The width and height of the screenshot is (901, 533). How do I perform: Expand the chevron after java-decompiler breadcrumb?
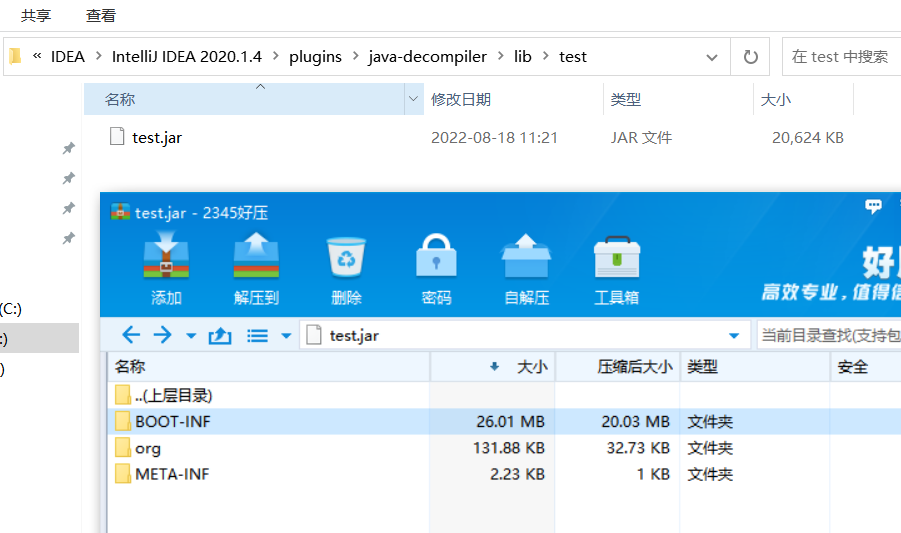501,56
